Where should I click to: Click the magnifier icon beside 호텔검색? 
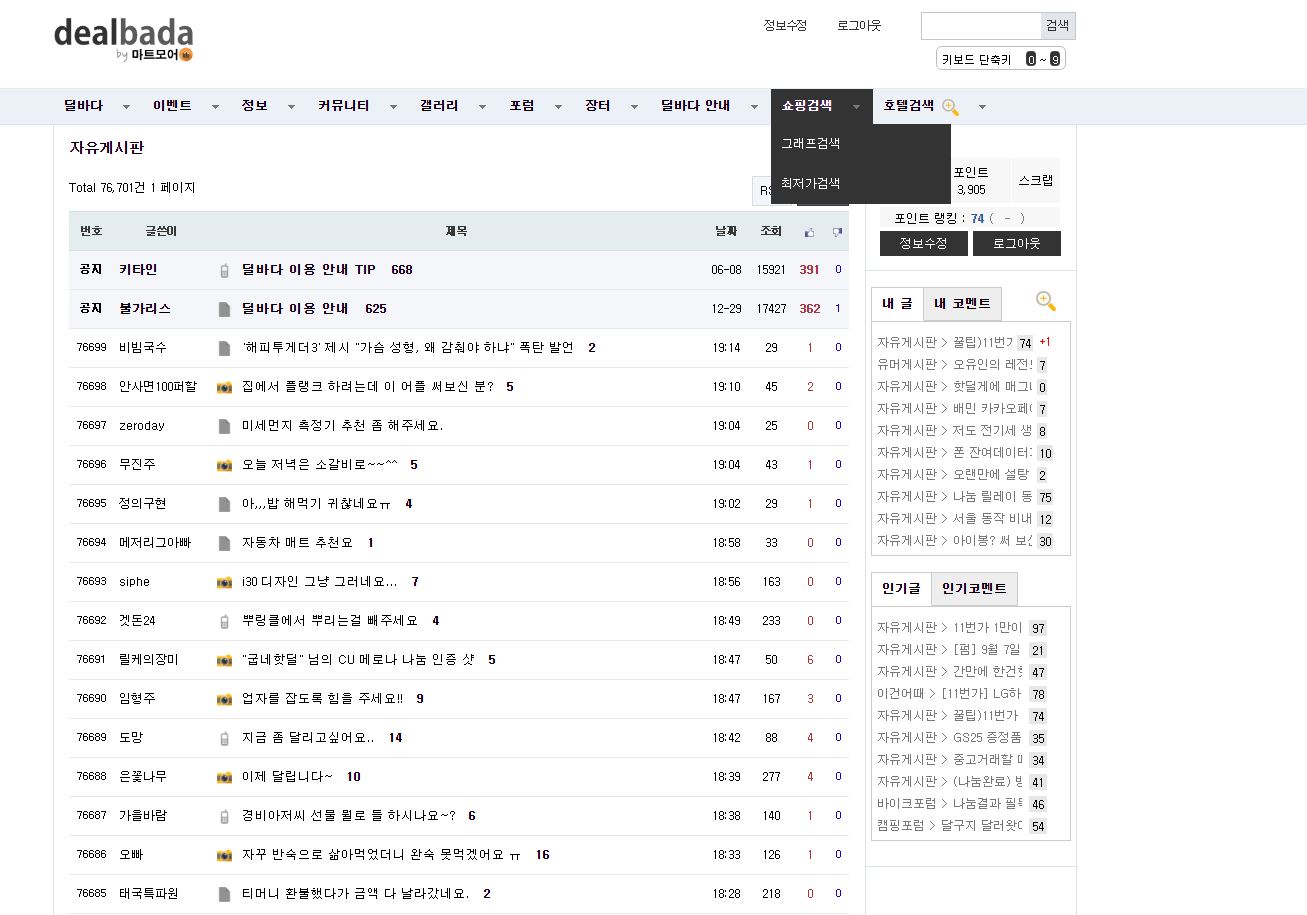[x=950, y=107]
